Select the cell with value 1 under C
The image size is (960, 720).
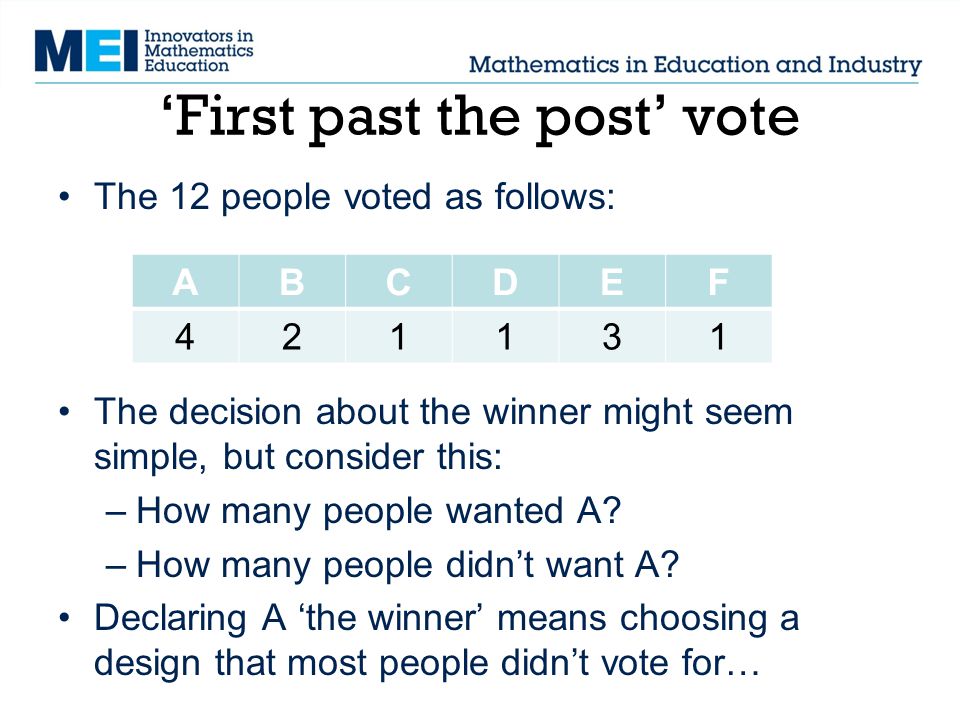coord(399,336)
